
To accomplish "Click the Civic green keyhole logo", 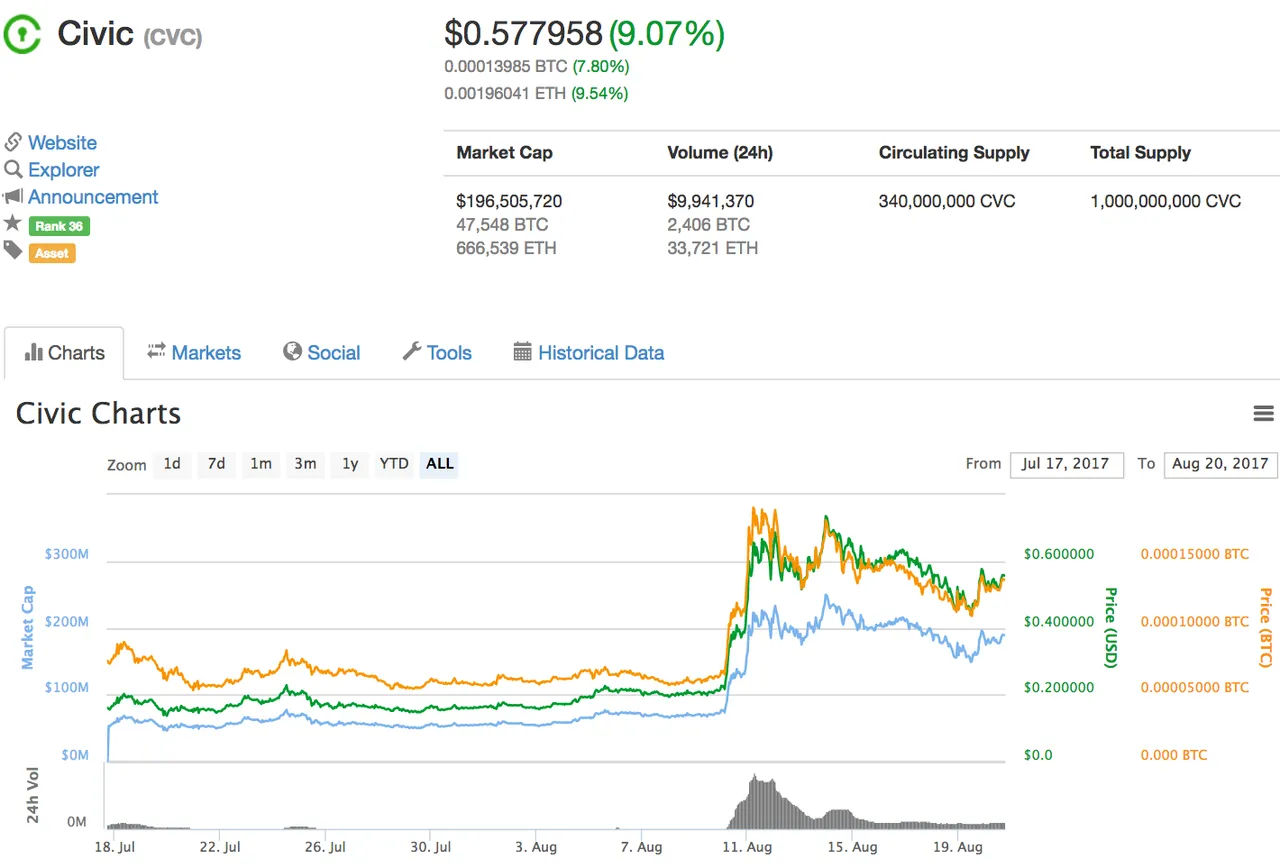I will pyautogui.click(x=22, y=35).
